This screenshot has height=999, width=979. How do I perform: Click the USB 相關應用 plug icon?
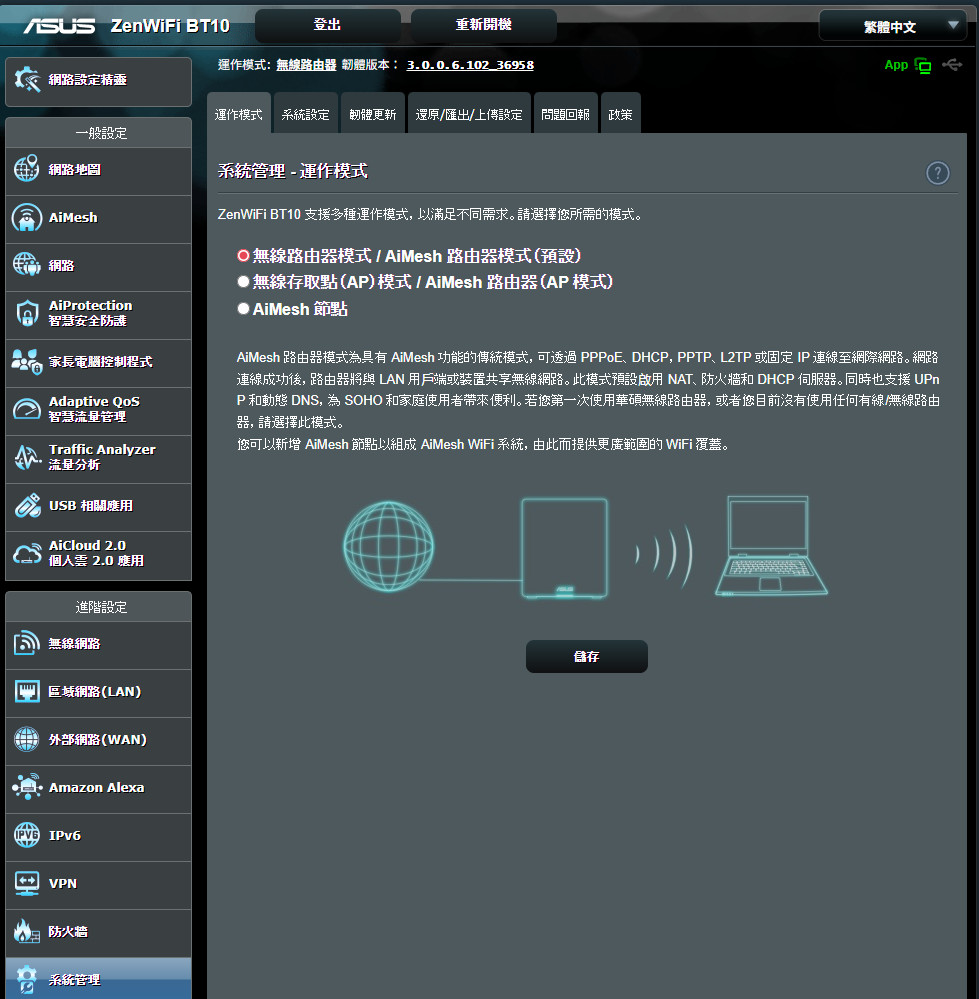point(27,505)
